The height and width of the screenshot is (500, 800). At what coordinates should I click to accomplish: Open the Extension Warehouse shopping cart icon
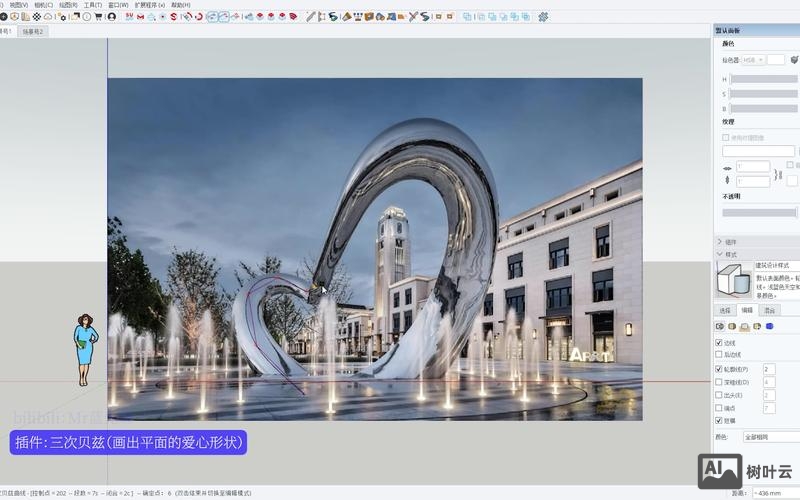coord(98,17)
